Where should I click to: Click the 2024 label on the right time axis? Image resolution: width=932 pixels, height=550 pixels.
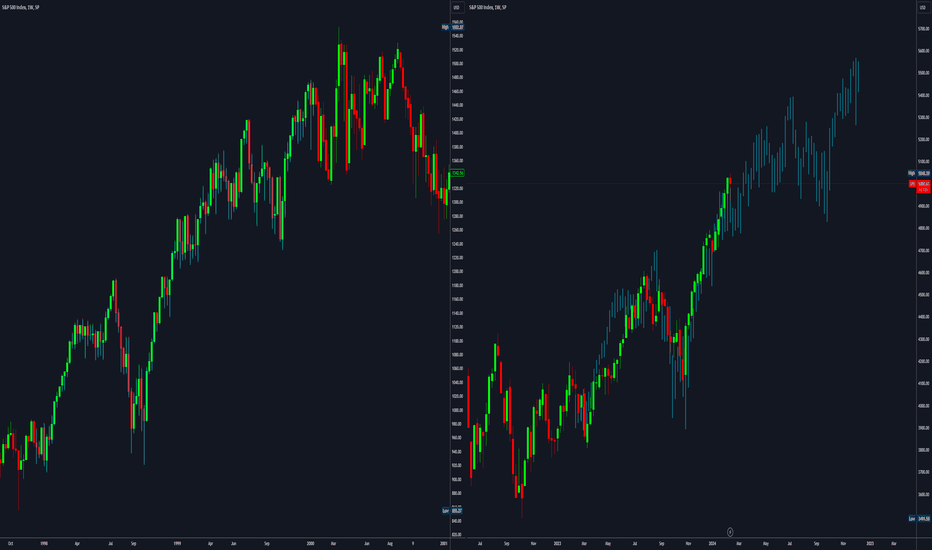click(x=712, y=543)
